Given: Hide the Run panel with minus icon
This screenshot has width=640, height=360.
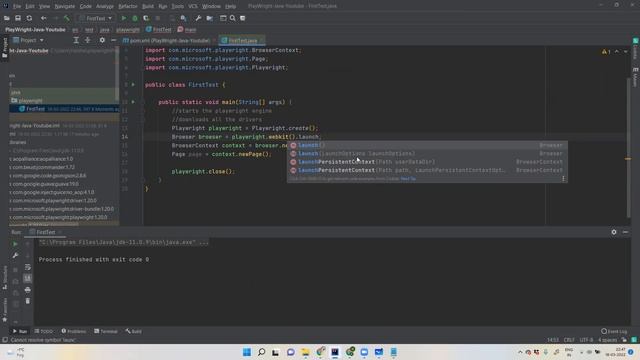Looking at the screenshot, I should pyautogui.click(x=625, y=232).
